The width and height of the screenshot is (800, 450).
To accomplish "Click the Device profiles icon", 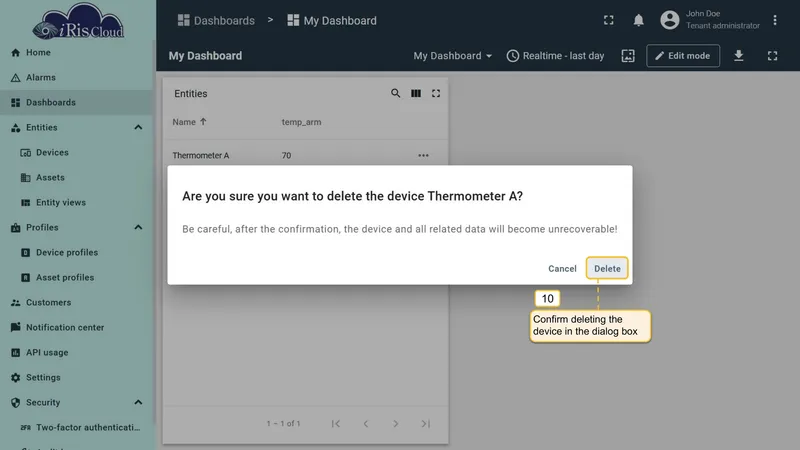I will pyautogui.click(x=26, y=253).
